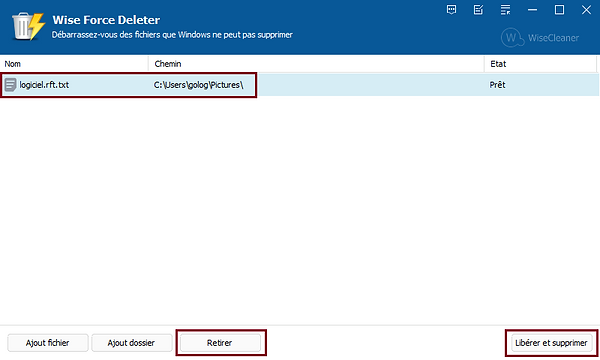Minimize the Wise Force Deleter window
The image size is (600, 360).
coord(532,10)
